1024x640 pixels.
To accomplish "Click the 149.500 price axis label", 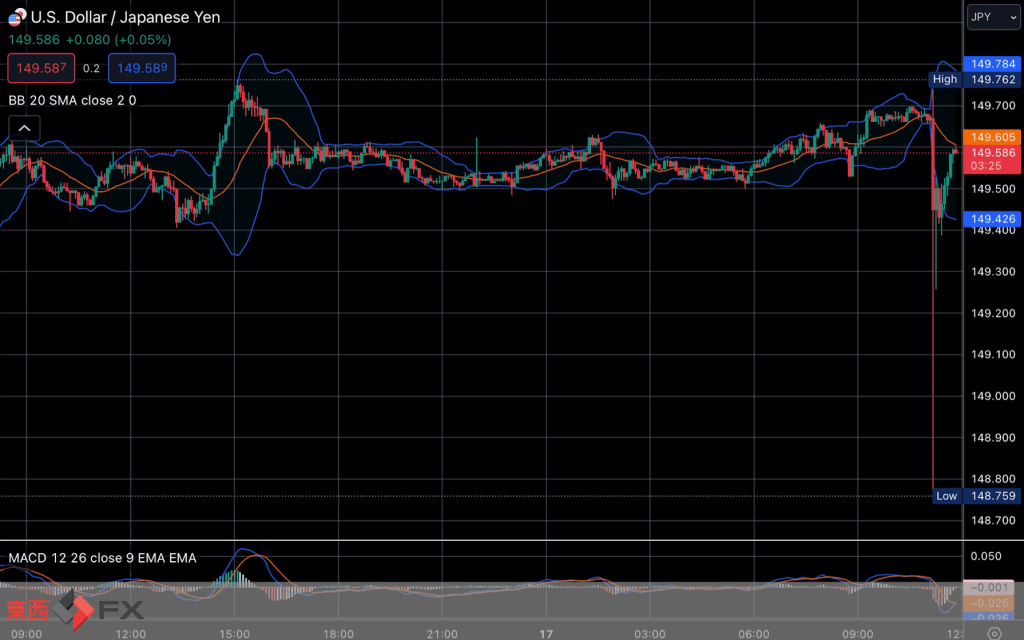I will coord(993,189).
